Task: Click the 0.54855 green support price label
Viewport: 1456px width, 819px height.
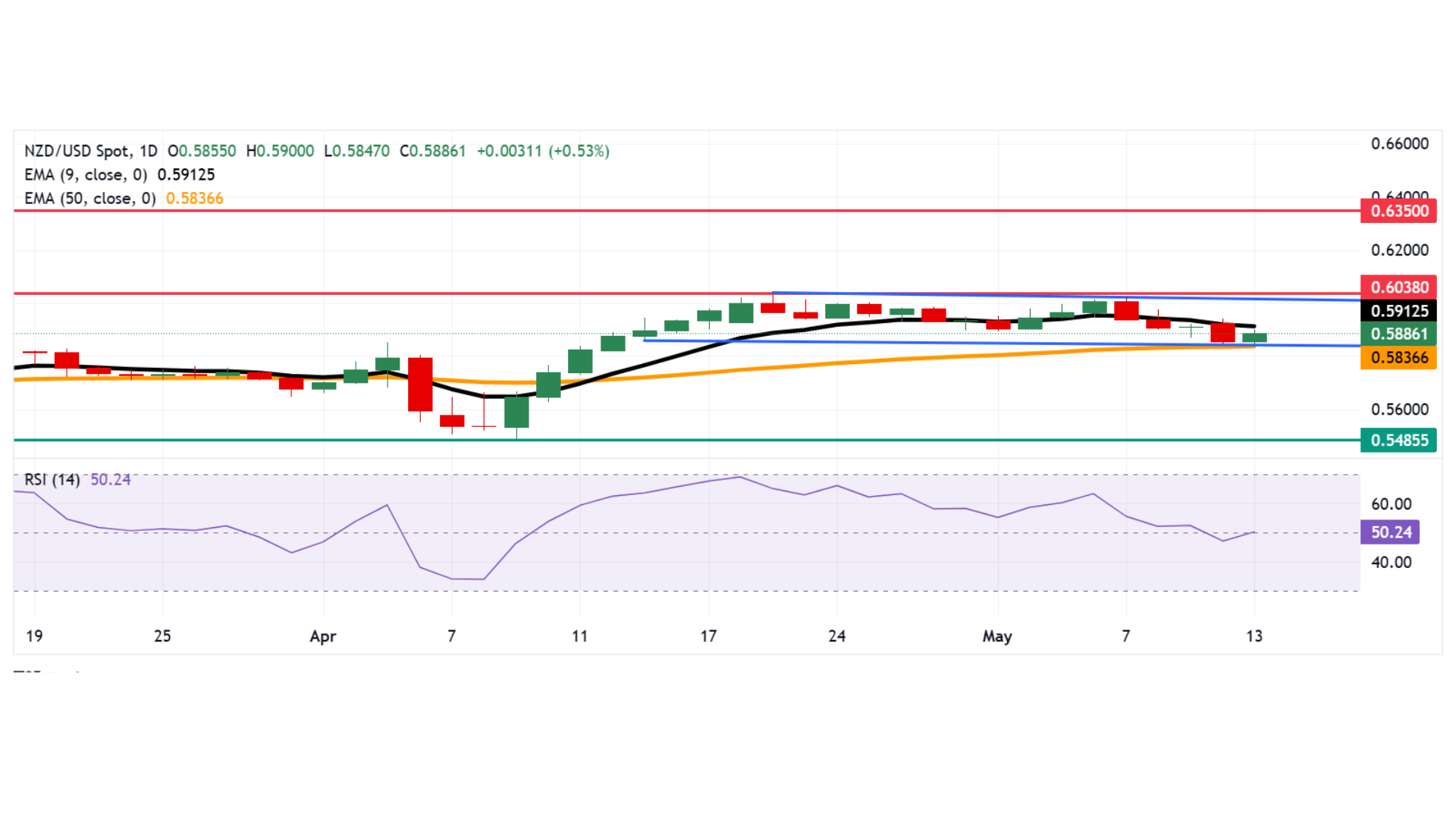Action: (x=1399, y=440)
